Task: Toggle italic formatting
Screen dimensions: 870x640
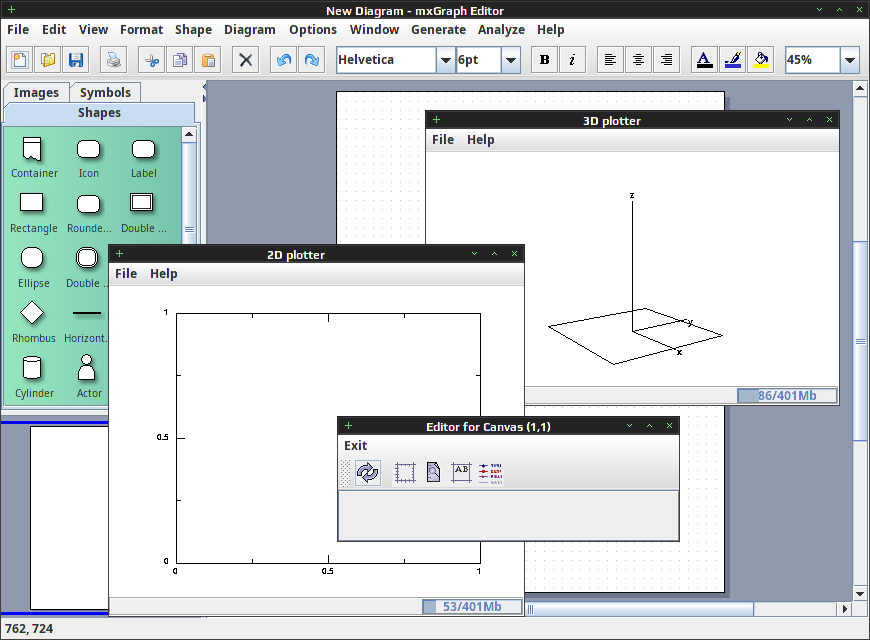Action: coord(573,60)
